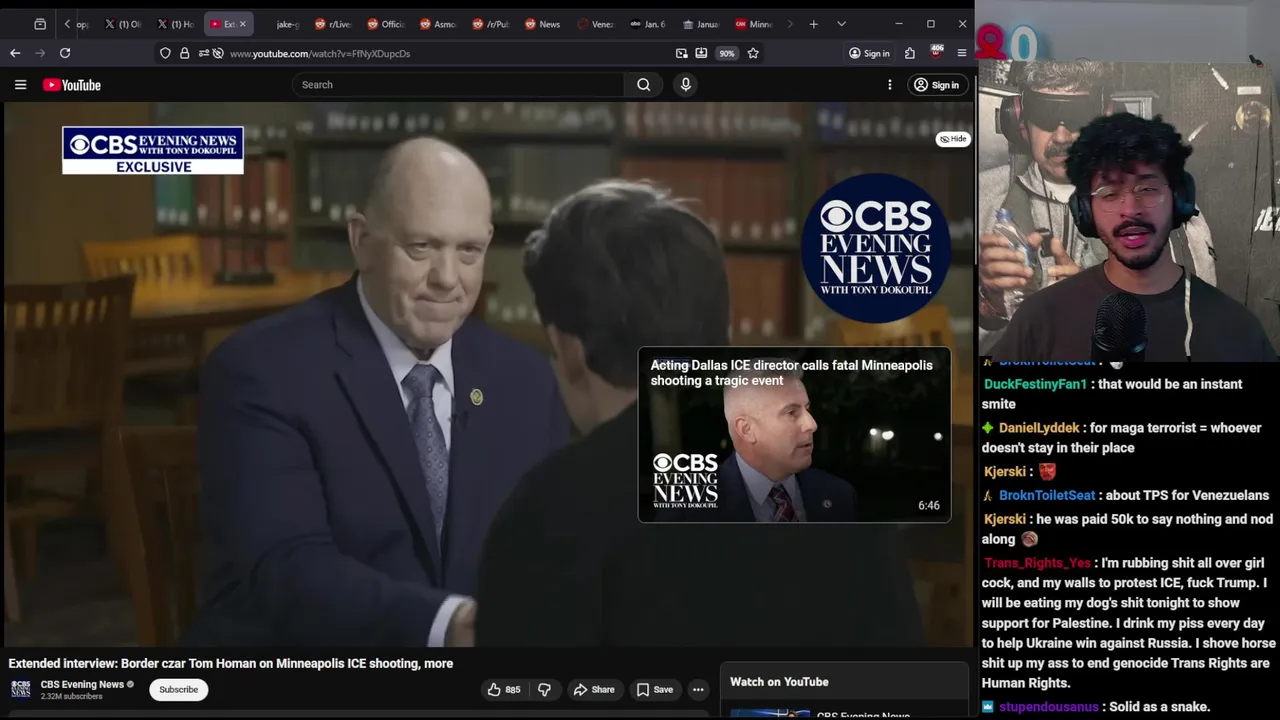Viewport: 1280px width, 720px height.
Task: Click the picture-in-picture icon in URL bar
Action: coord(681,53)
